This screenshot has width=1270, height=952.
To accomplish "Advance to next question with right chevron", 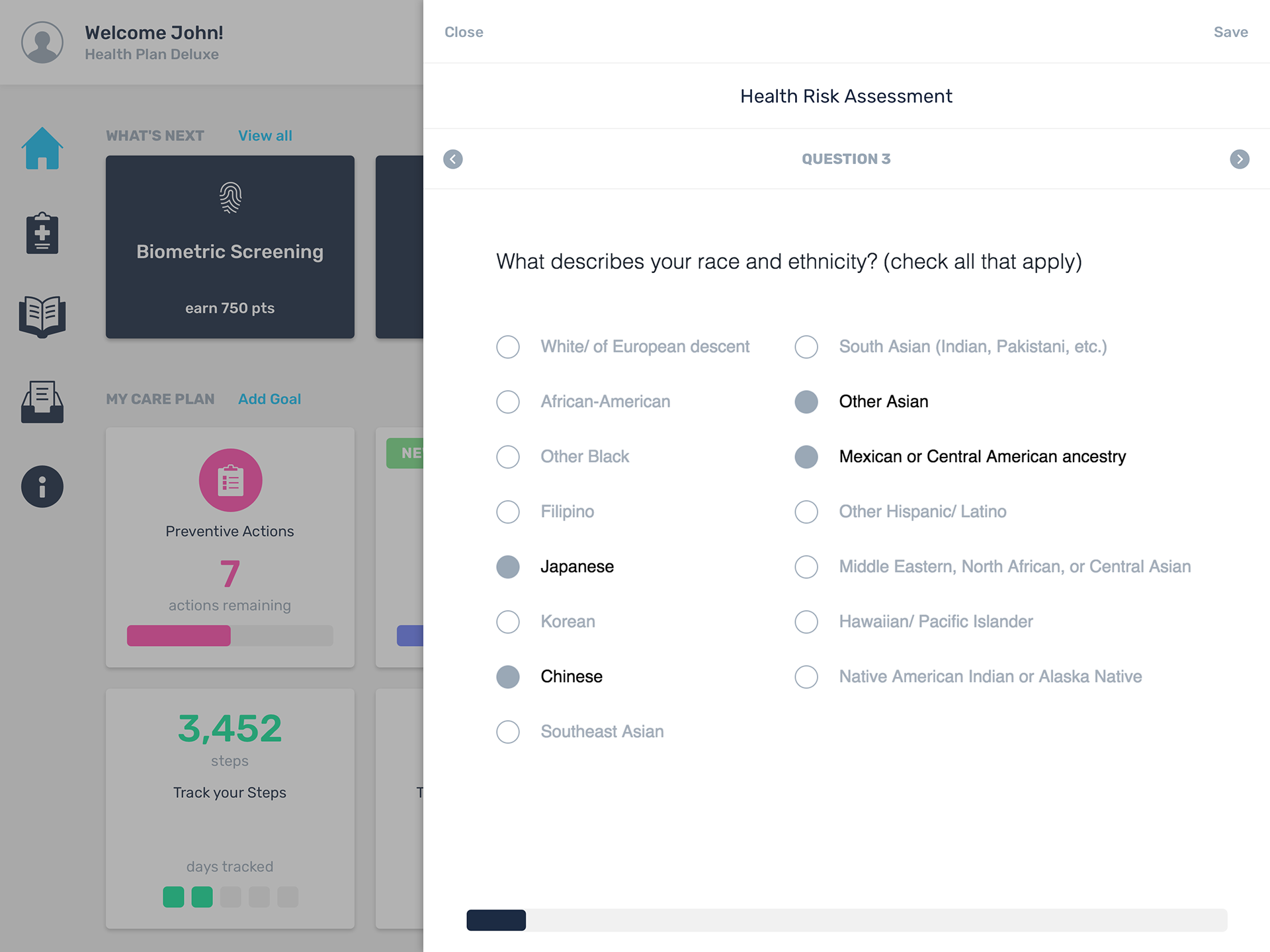I will click(x=1240, y=159).
